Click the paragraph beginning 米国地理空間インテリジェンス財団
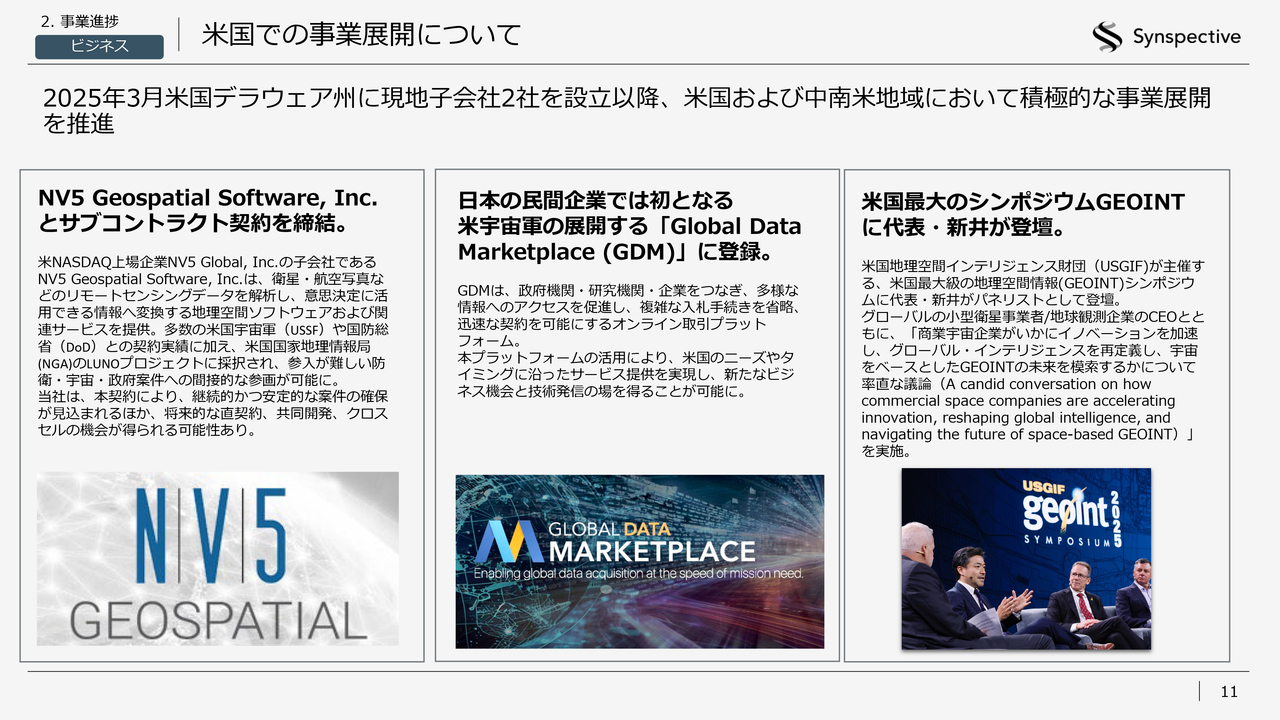The width and height of the screenshot is (1280, 720). (x=1033, y=358)
